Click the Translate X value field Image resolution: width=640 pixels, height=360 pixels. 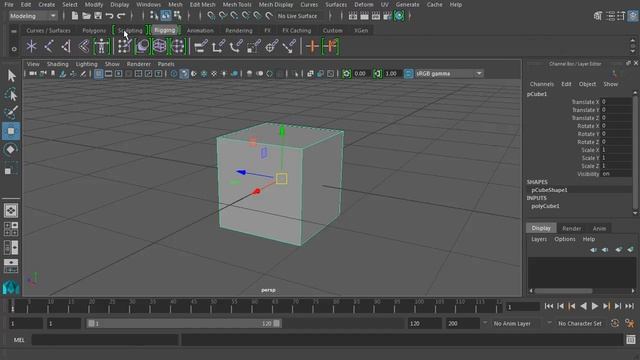(x=616, y=102)
